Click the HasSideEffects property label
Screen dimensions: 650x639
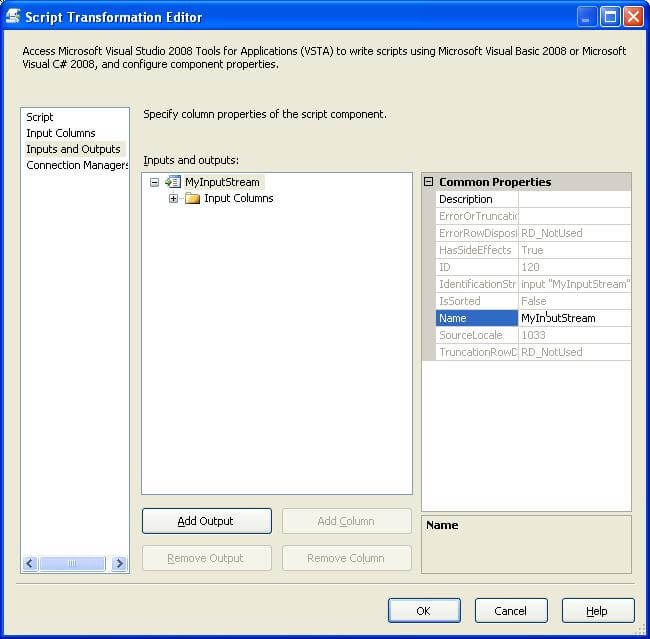(x=477, y=250)
